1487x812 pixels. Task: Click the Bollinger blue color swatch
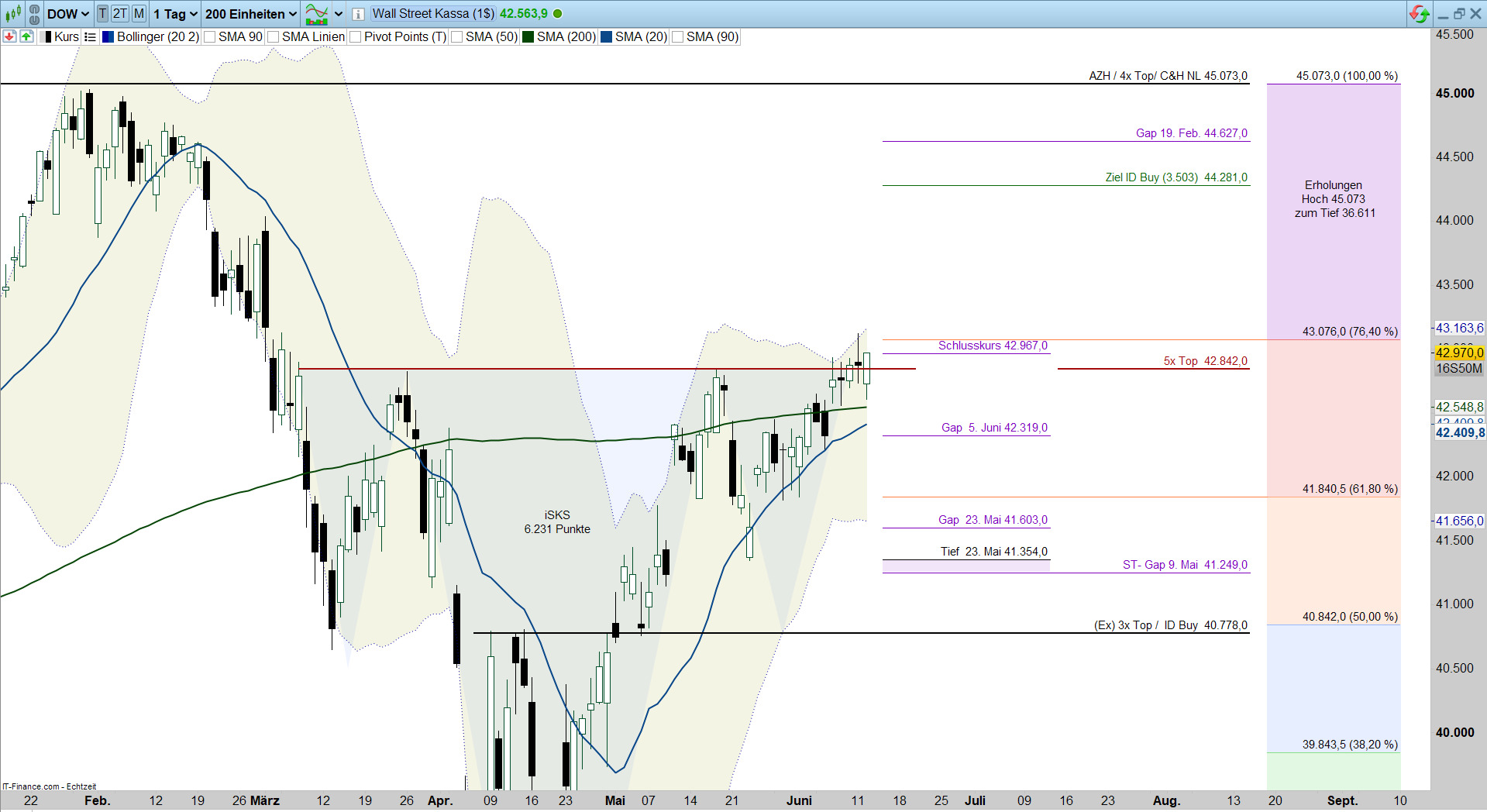click(108, 36)
